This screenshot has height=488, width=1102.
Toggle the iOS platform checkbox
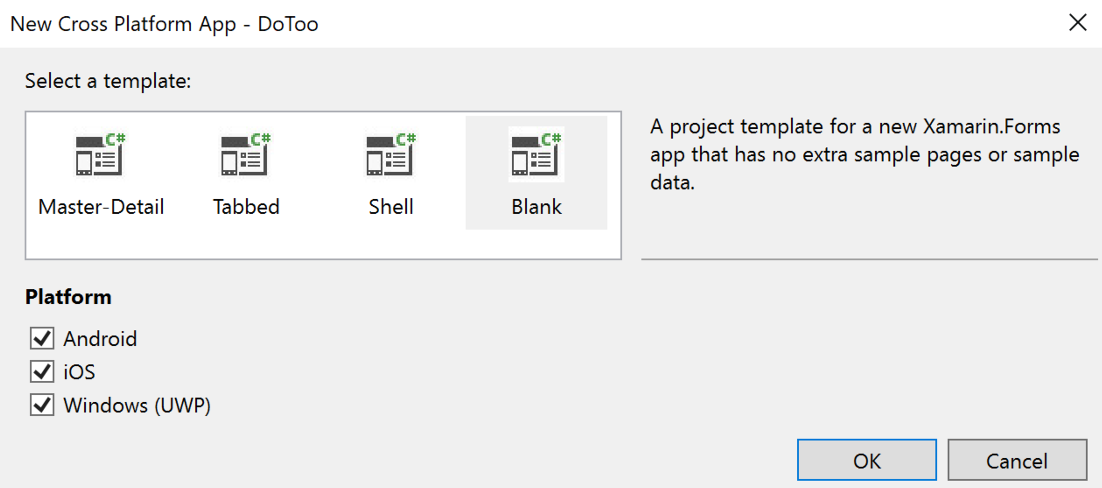tap(42, 371)
